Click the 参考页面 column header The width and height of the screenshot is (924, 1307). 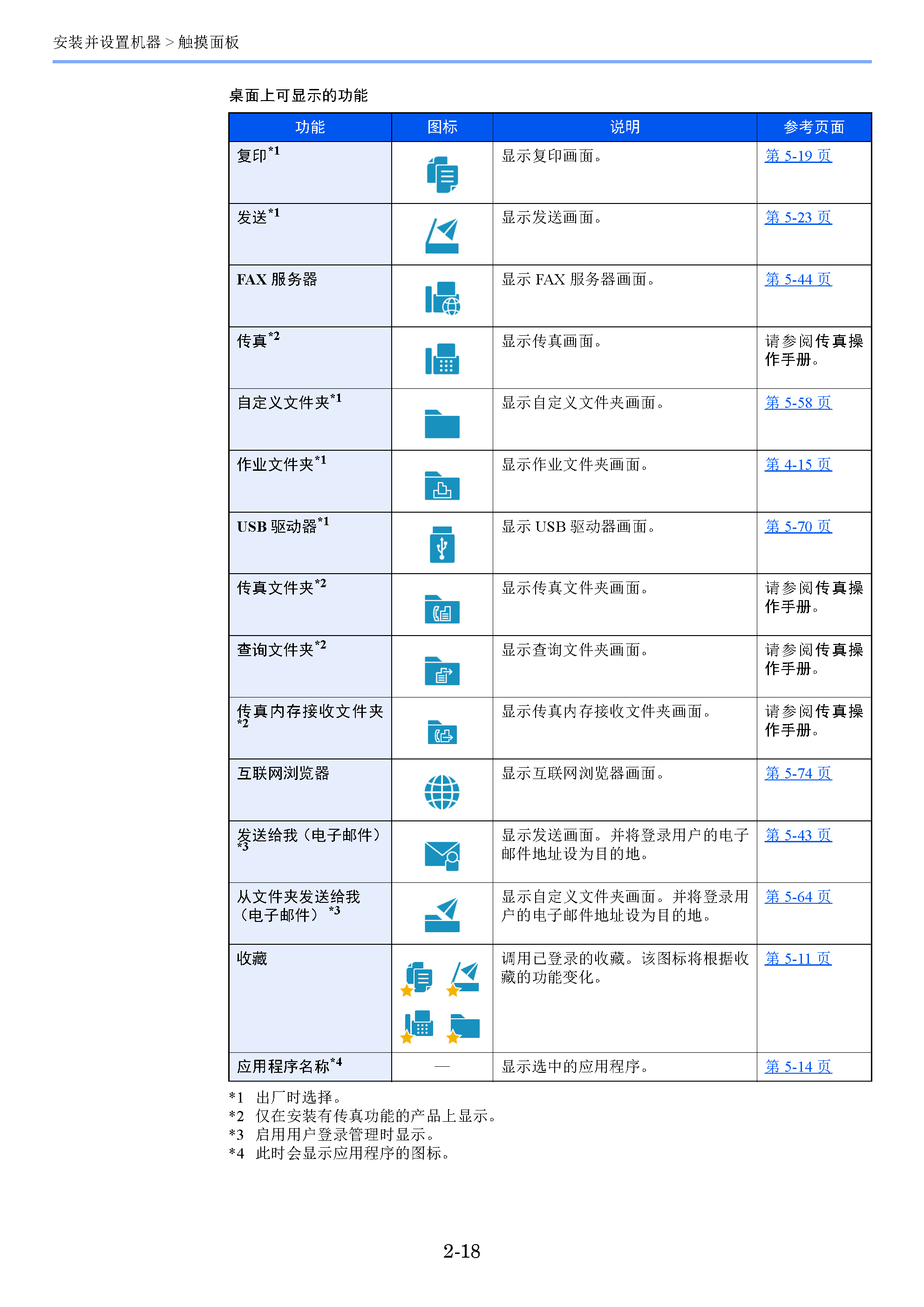point(814,127)
